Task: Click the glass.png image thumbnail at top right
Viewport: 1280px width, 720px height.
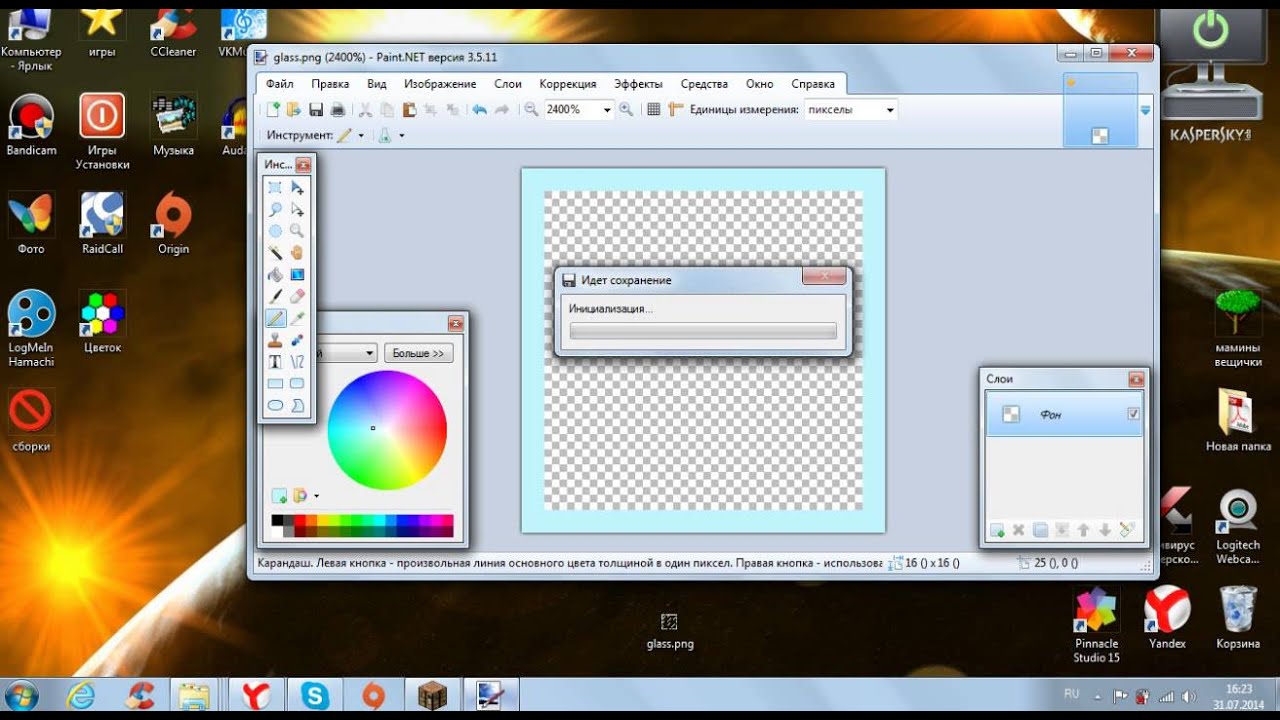Action: (x=1100, y=110)
